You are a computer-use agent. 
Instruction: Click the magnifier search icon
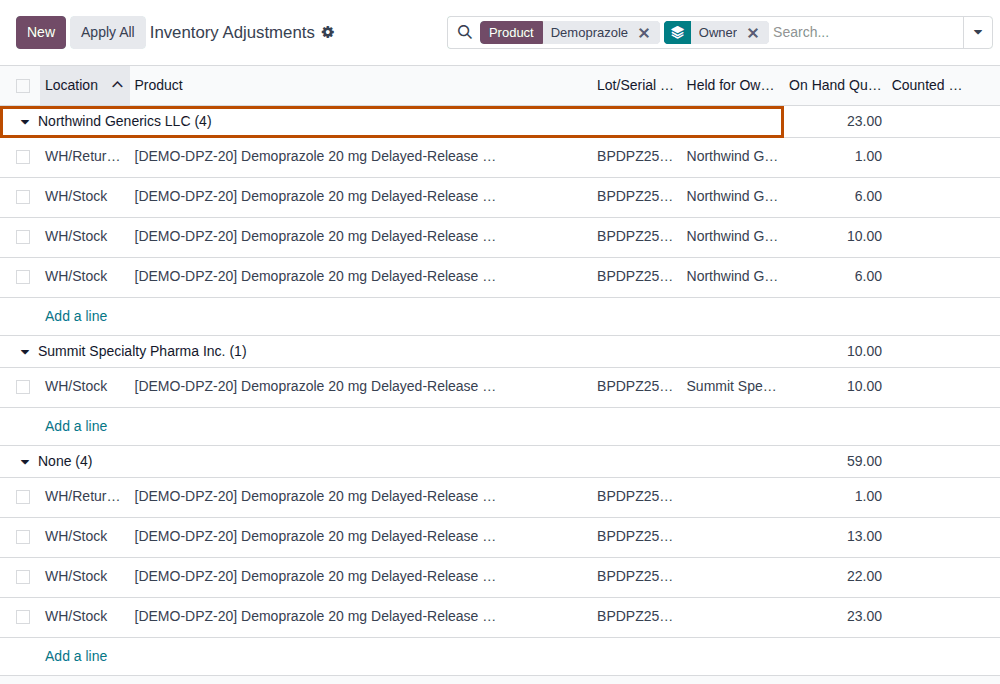click(465, 32)
